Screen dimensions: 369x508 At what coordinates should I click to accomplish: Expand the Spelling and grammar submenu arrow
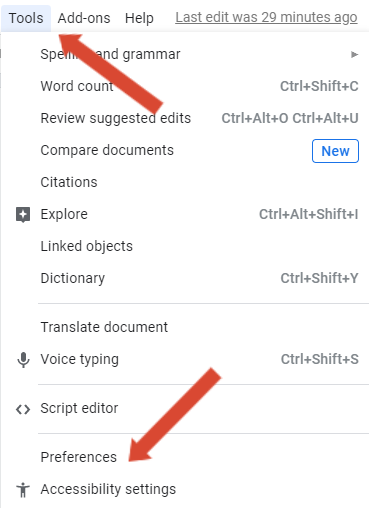(354, 54)
